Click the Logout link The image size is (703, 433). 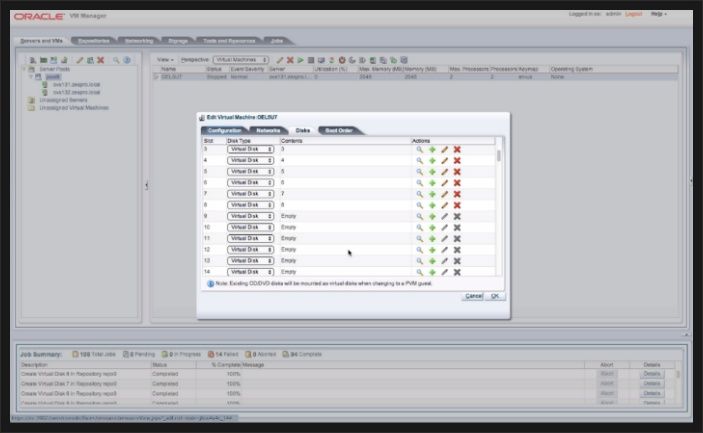[634, 14]
